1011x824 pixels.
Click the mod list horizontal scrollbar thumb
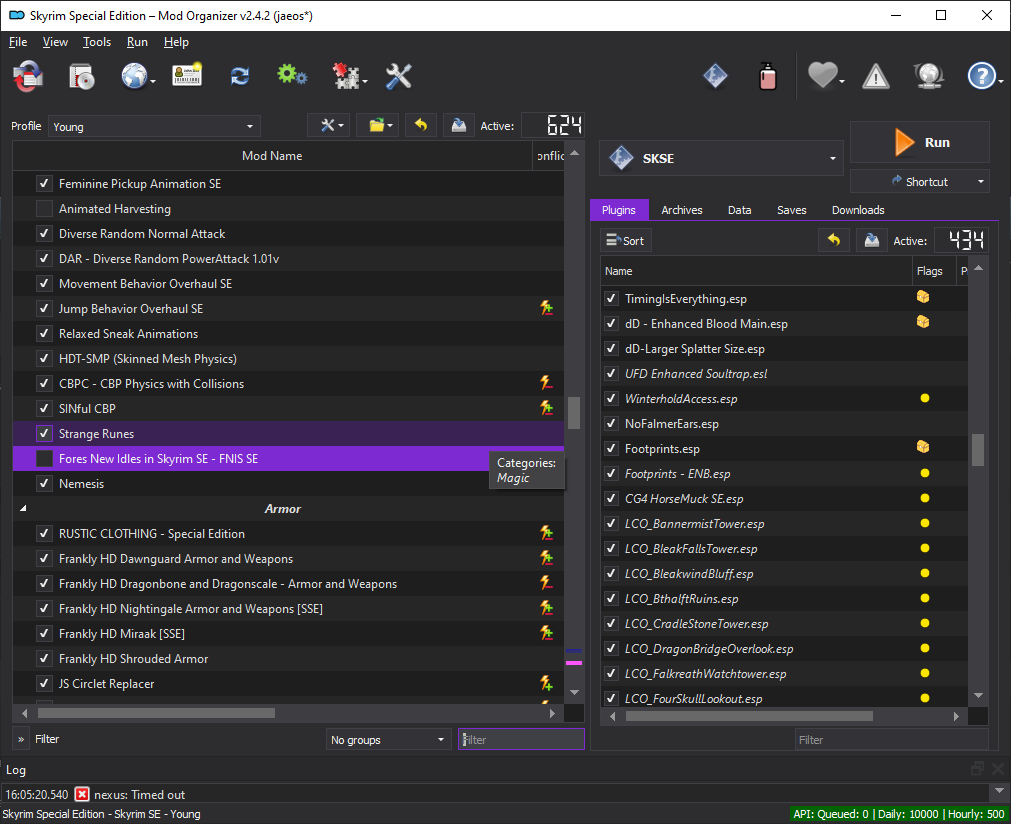156,713
